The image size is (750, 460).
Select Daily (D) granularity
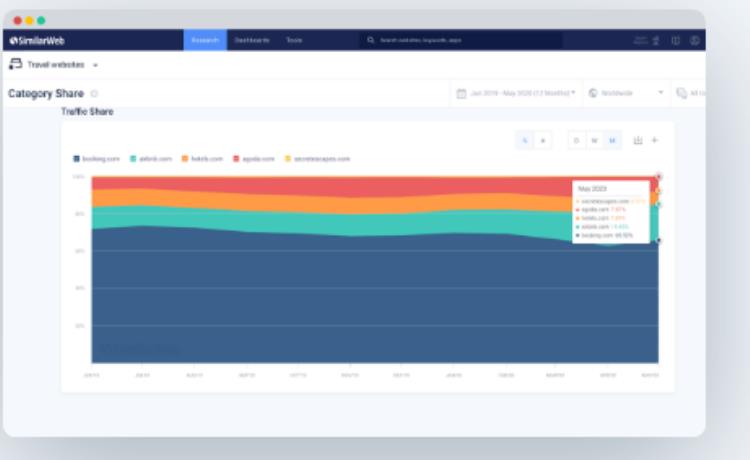click(576, 141)
